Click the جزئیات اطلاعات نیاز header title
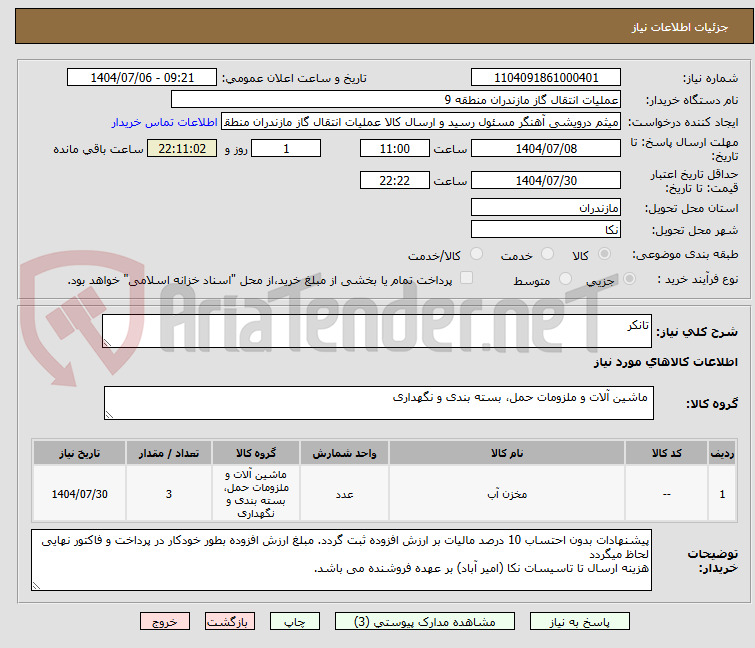 click(x=680, y=27)
